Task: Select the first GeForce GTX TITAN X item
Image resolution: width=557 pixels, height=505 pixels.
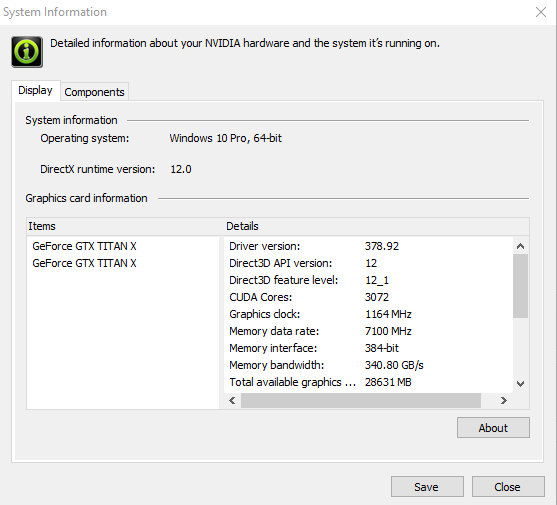Action: point(84,246)
